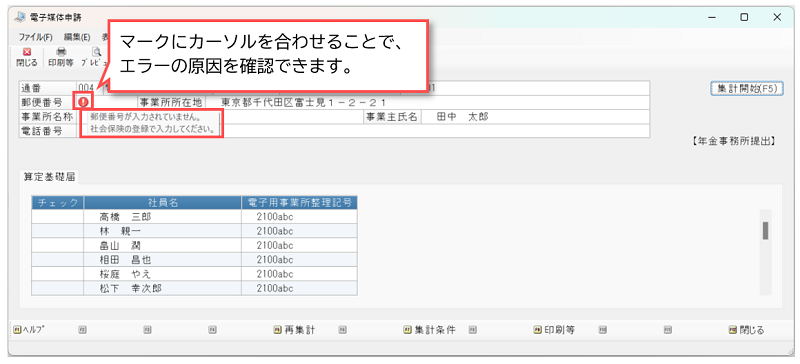The width and height of the screenshot is (800, 364).
Task: Click the 電話番号 field label
Action: tap(42, 131)
